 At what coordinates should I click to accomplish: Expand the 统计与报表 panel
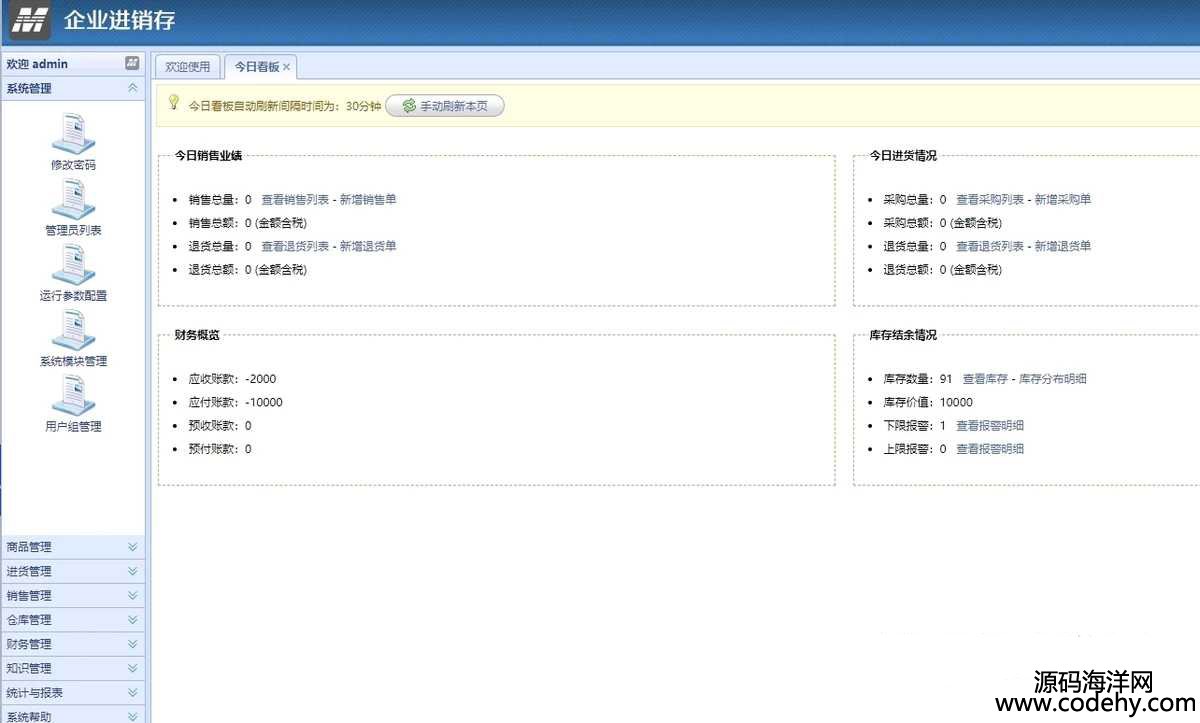click(132, 692)
